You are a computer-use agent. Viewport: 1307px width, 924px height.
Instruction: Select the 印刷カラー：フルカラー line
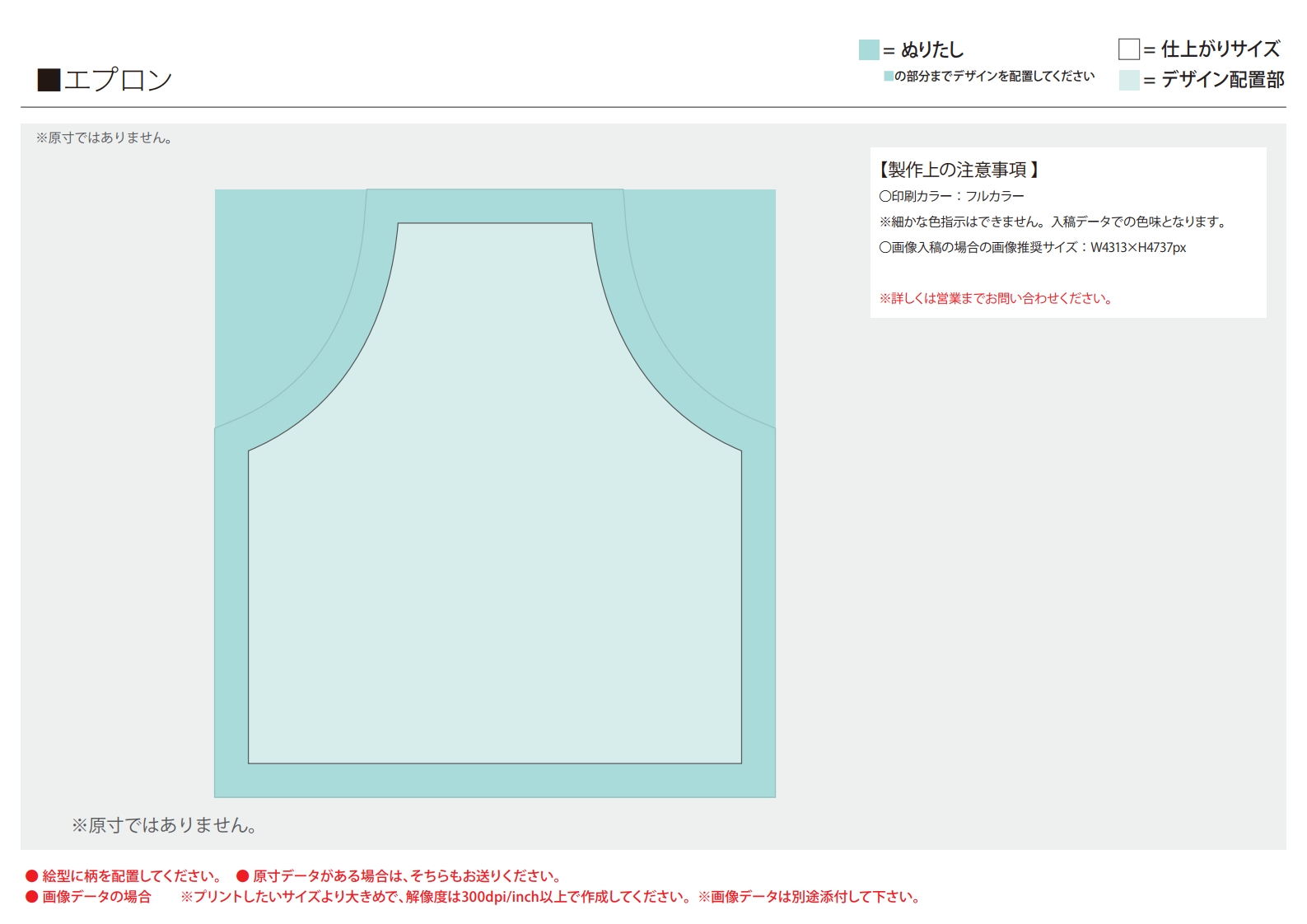coord(951,196)
